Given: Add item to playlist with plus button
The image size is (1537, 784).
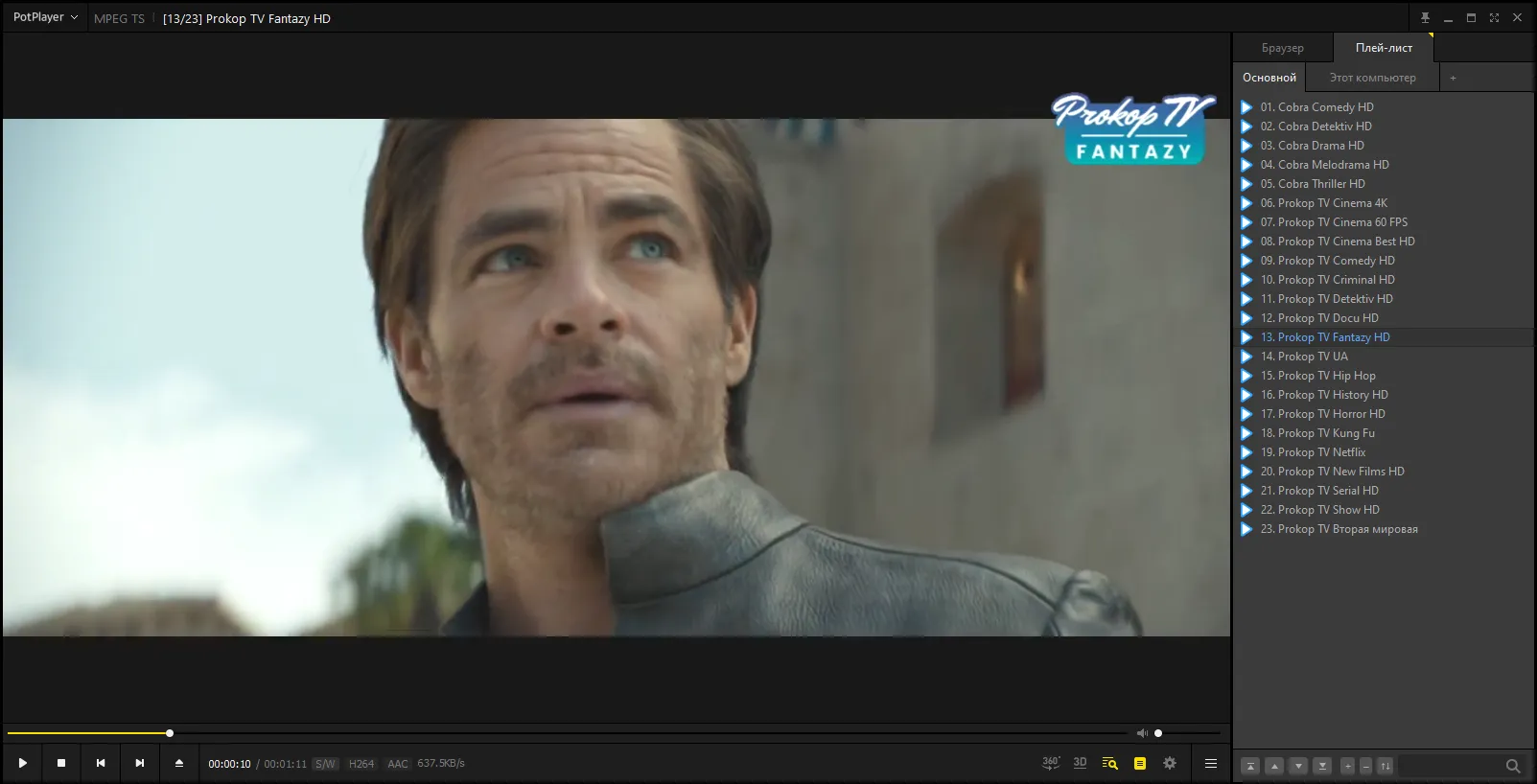Looking at the screenshot, I should pos(1347,766).
